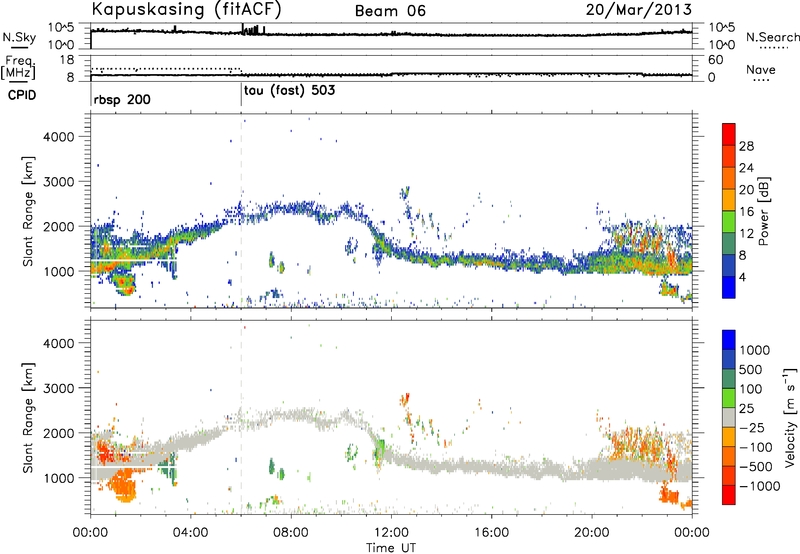Click the green echo patch near 07:00 in power panel

pyautogui.click(x=272, y=260)
